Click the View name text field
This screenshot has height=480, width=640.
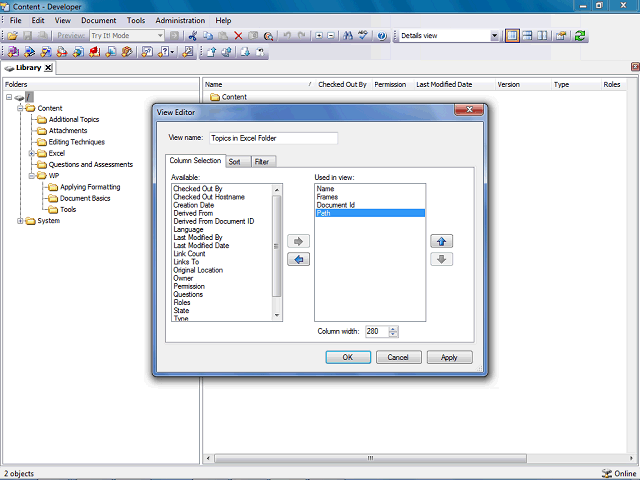tap(273, 138)
